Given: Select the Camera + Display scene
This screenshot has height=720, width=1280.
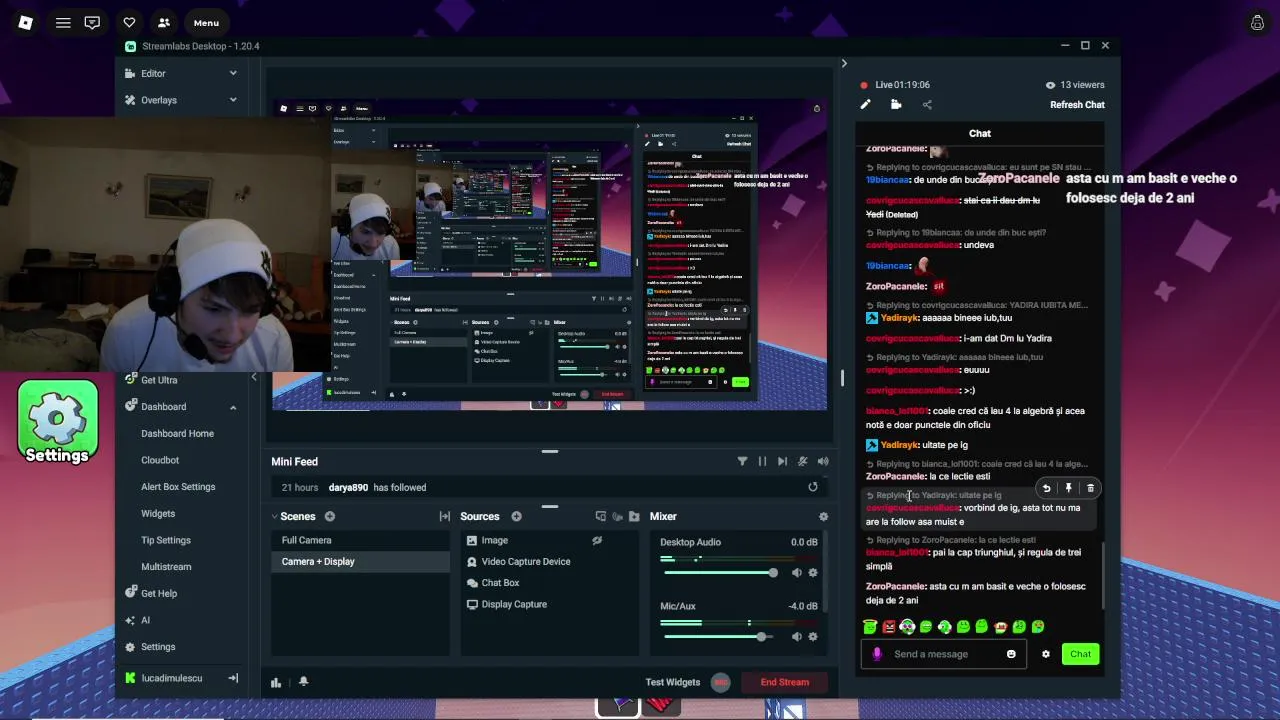Looking at the screenshot, I should point(361,561).
